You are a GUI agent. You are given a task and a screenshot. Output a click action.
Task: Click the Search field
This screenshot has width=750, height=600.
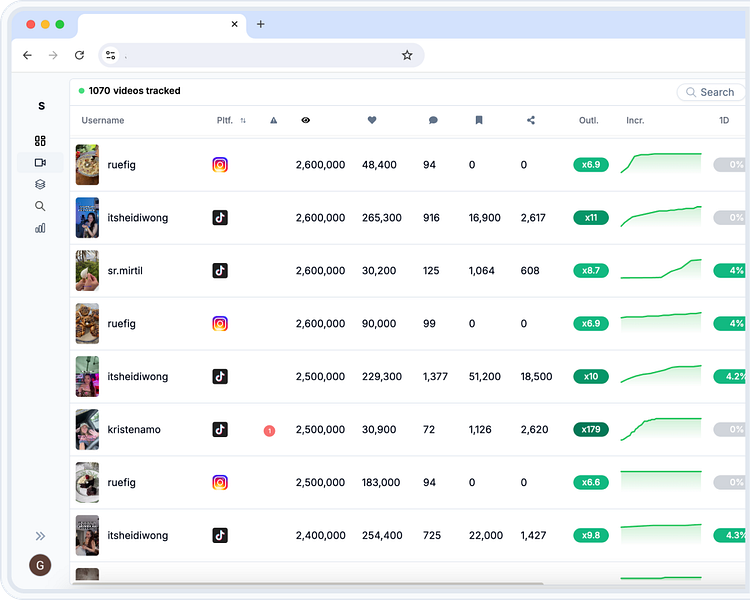pos(711,92)
